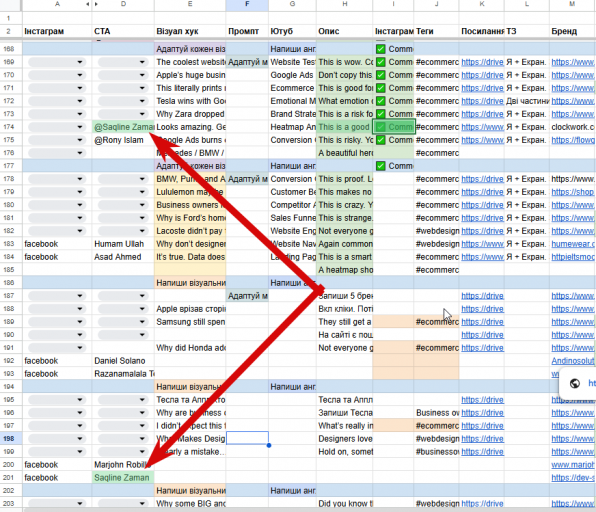596x512 pixels.
Task: Select column A header
Action: pyautogui.click(x=57, y=4)
